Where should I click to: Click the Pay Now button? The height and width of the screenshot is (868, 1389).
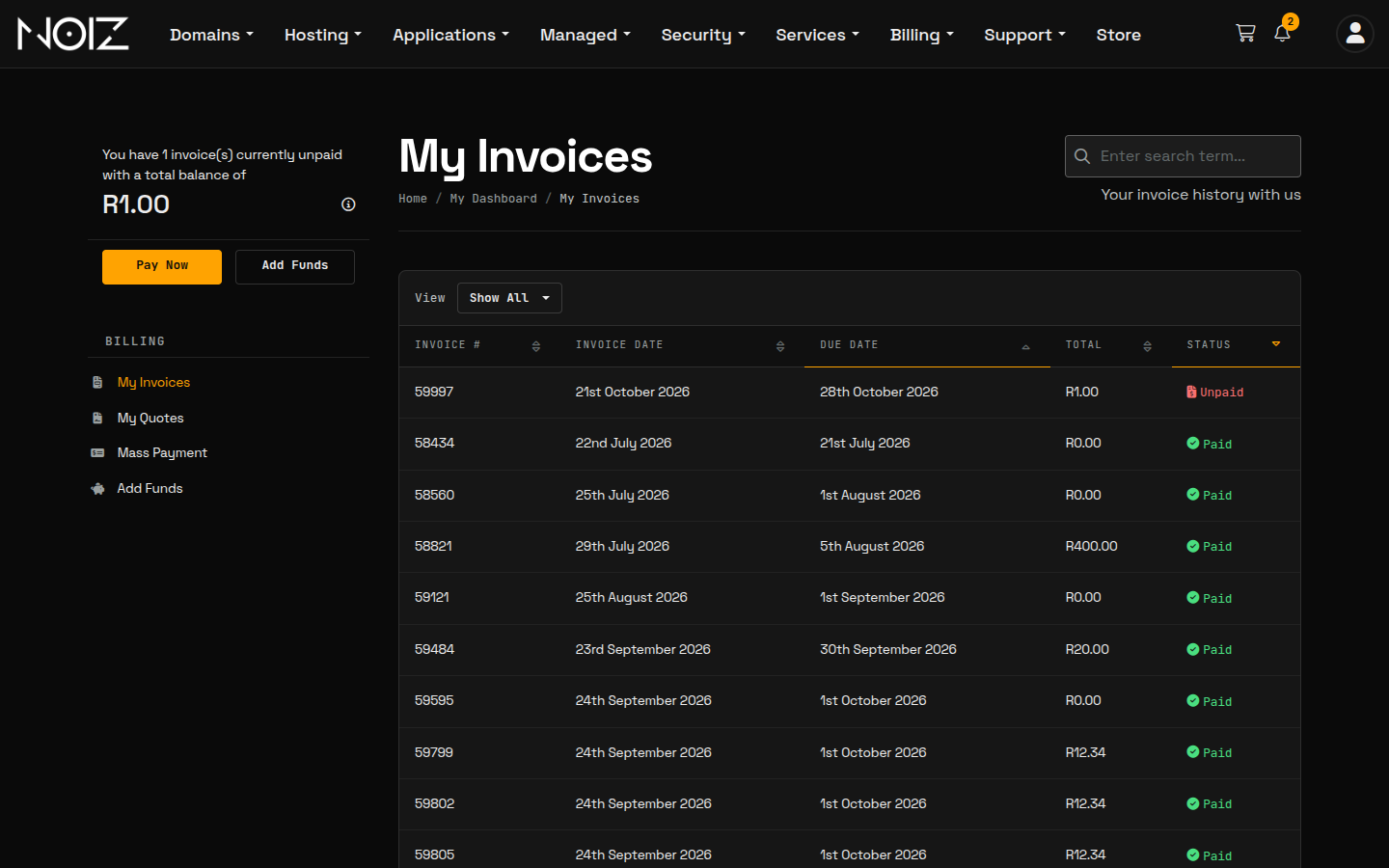click(x=162, y=267)
